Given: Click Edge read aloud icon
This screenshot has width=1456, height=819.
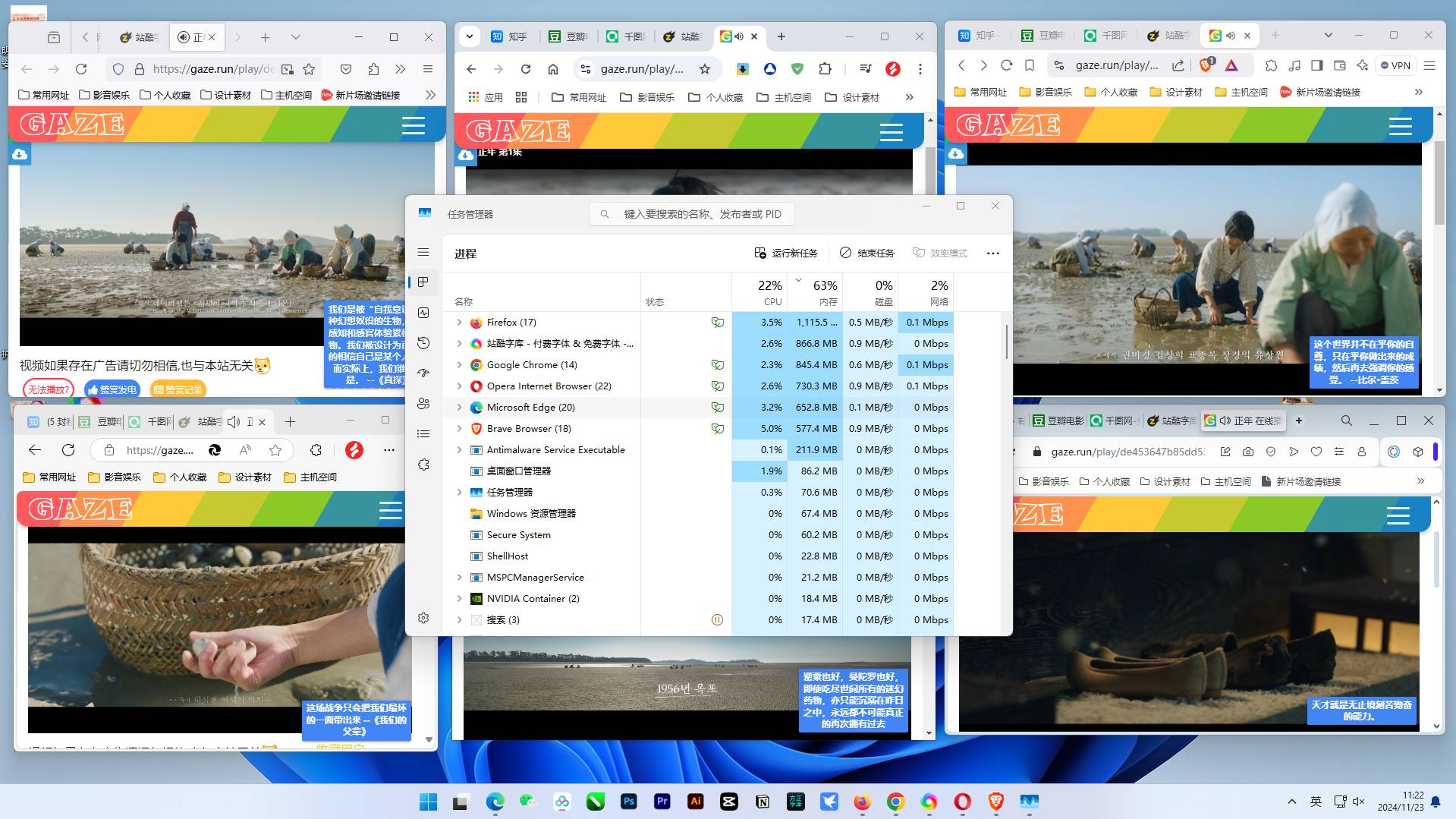Looking at the screenshot, I should click(x=245, y=450).
